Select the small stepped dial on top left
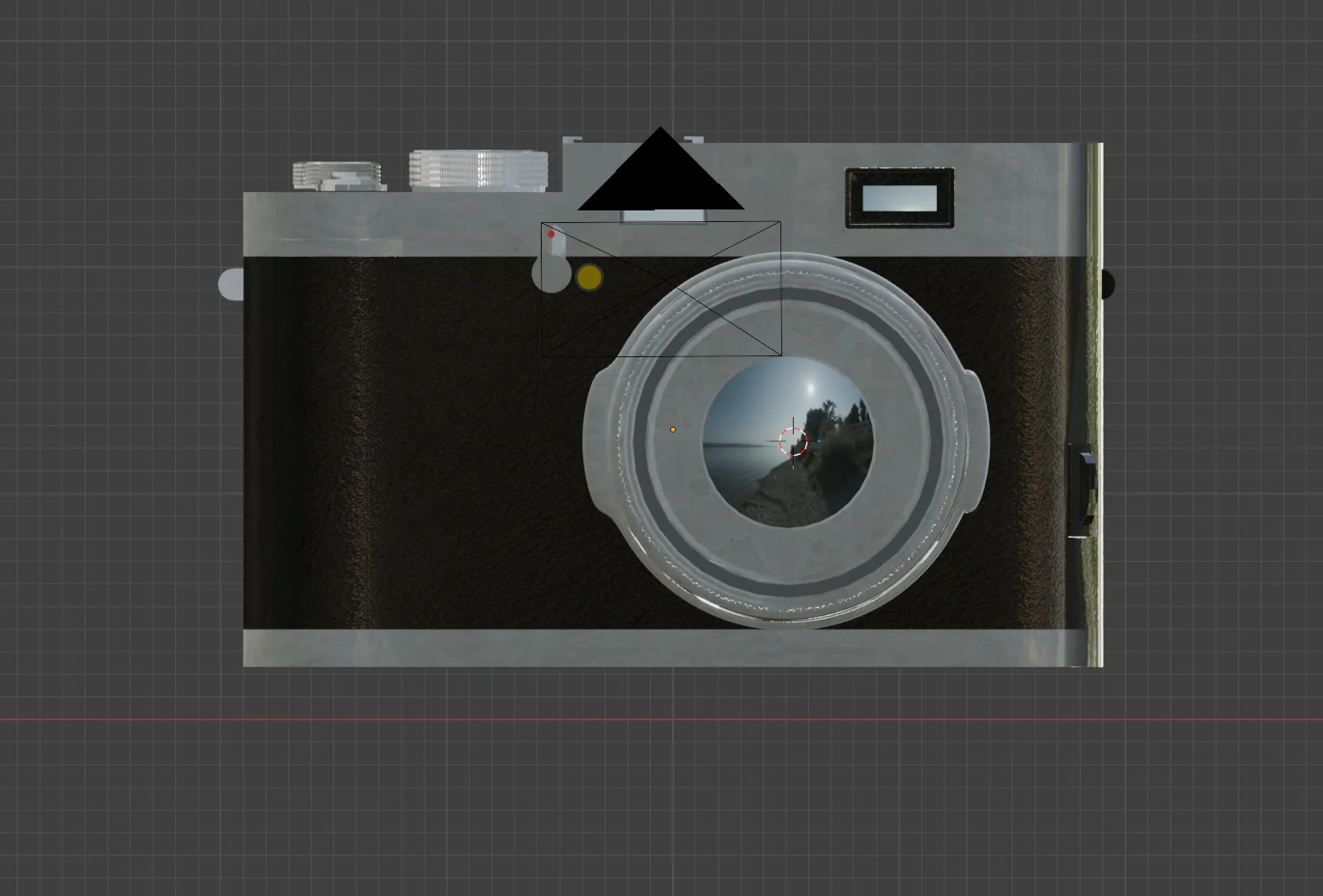Screen dimensions: 1323x896 [337, 175]
